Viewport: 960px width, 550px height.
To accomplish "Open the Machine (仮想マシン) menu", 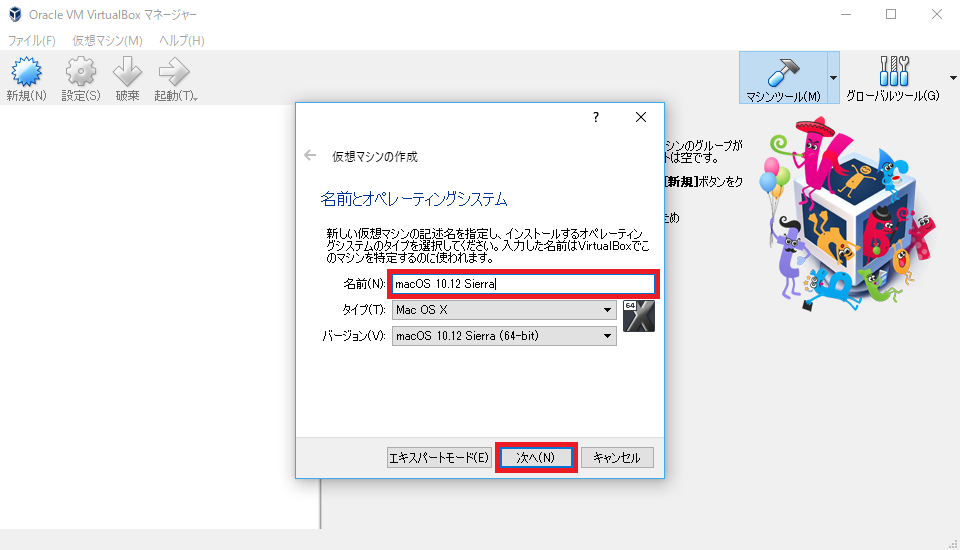I will (x=107, y=40).
